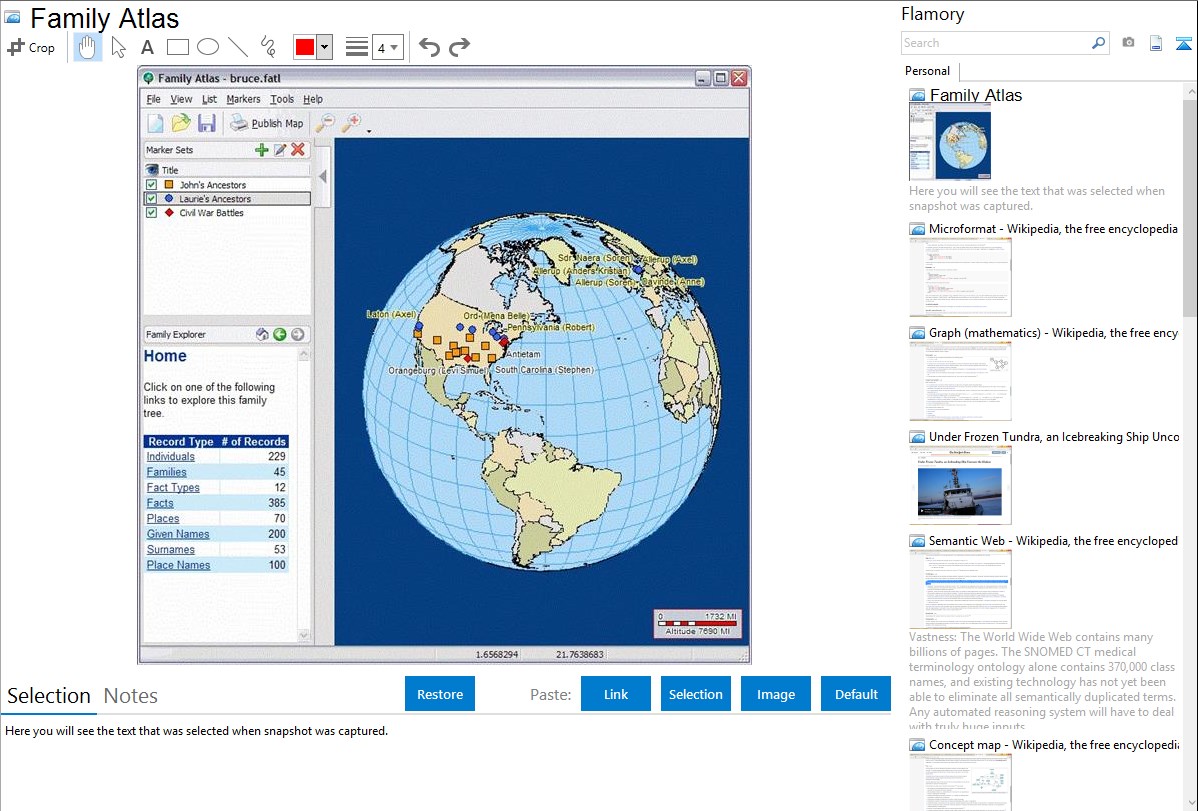Screen dimensions: 1198x811
Task: Click the red color swatch
Action: 305,47
